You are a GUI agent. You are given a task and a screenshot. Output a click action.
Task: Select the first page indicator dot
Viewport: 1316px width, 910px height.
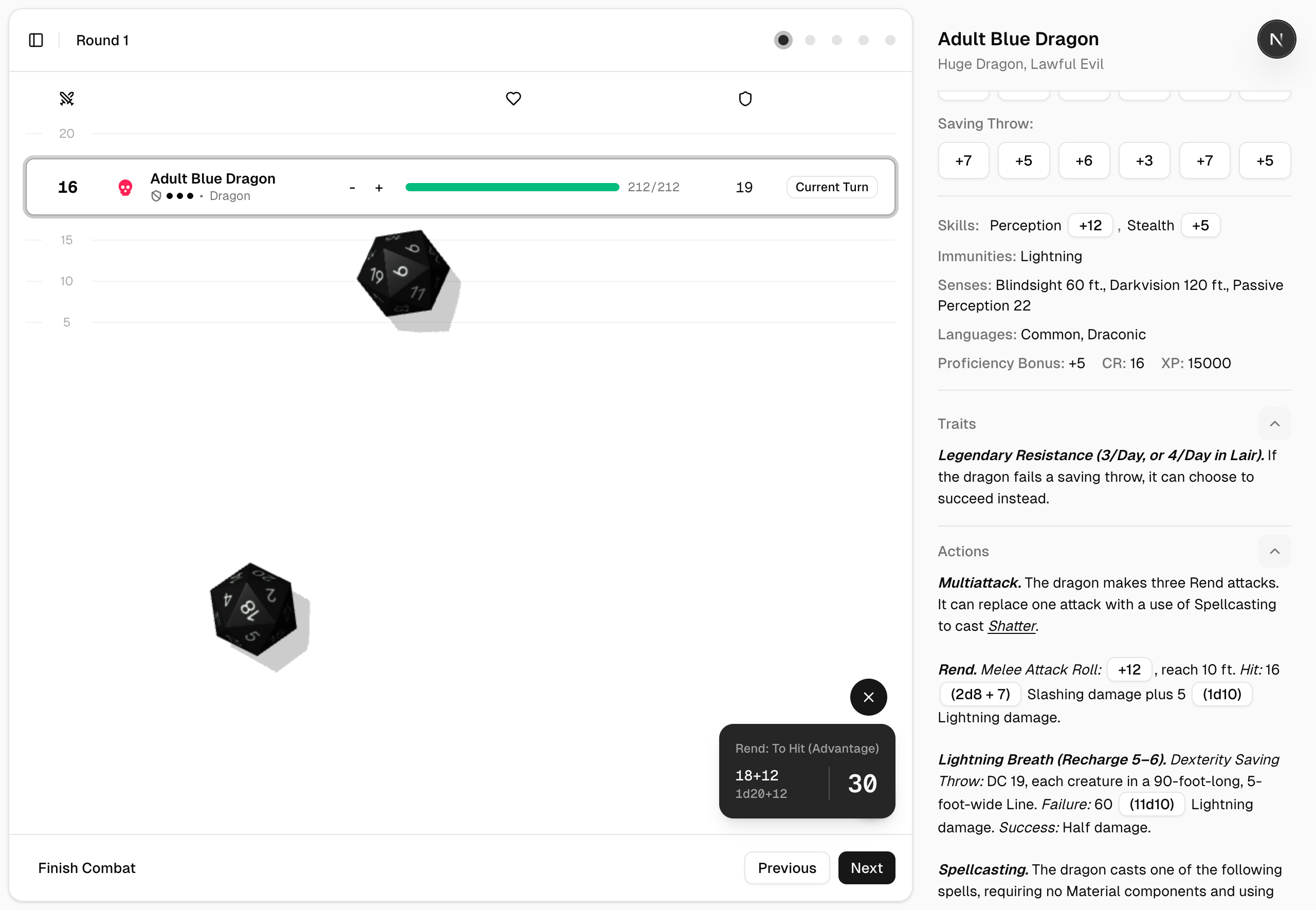(783, 40)
